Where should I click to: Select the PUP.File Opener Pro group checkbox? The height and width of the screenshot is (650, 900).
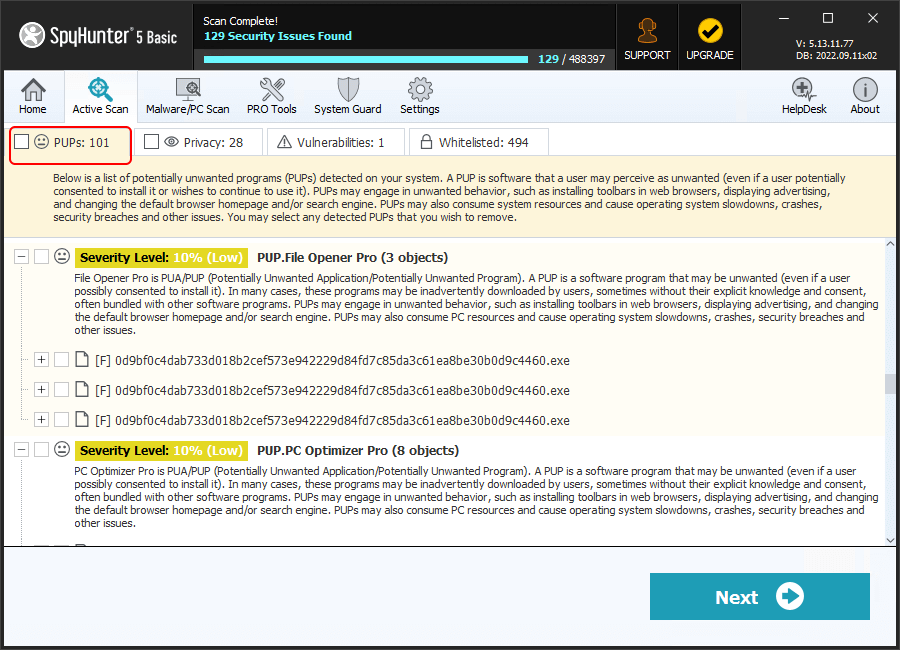click(x=40, y=256)
